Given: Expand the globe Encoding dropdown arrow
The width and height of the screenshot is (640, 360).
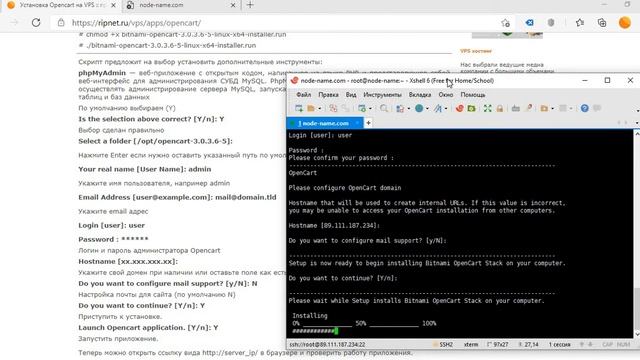Looking at the screenshot, I should [427, 109].
